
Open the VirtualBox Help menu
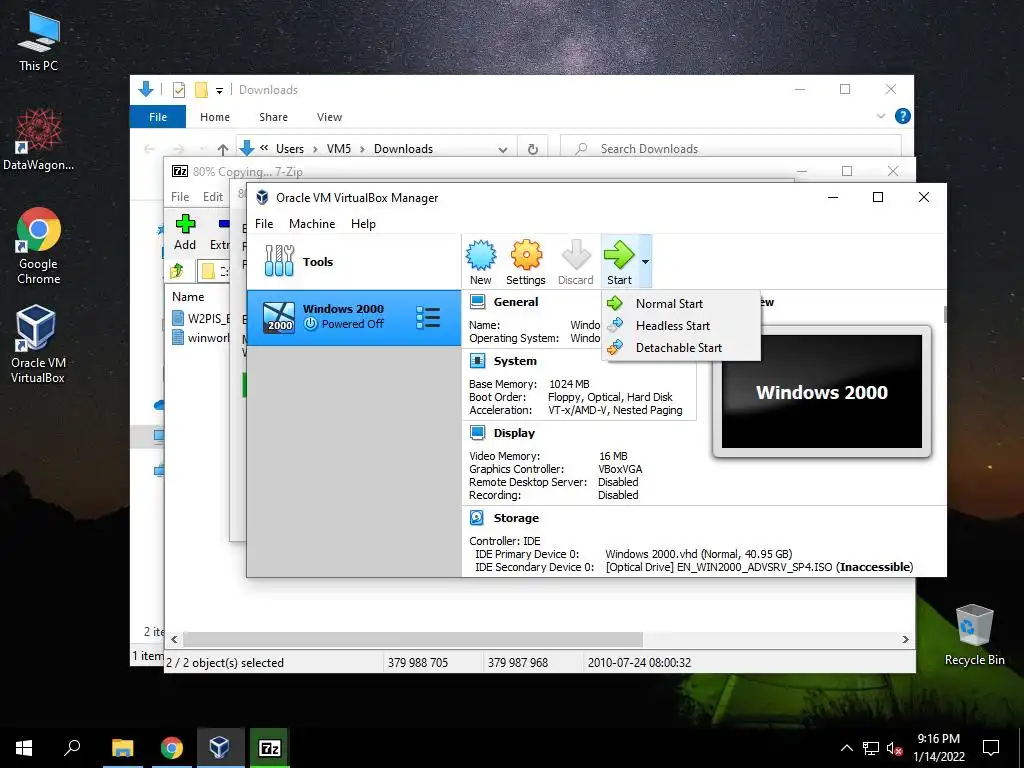[x=363, y=224]
